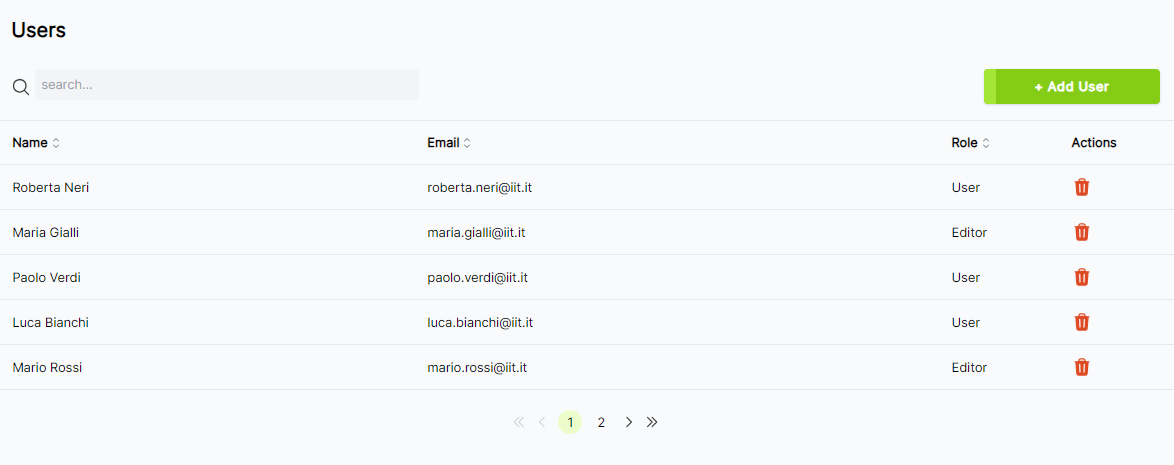Remove Paolo Verdi using trash icon
Image resolution: width=1174 pixels, height=465 pixels.
tap(1081, 277)
